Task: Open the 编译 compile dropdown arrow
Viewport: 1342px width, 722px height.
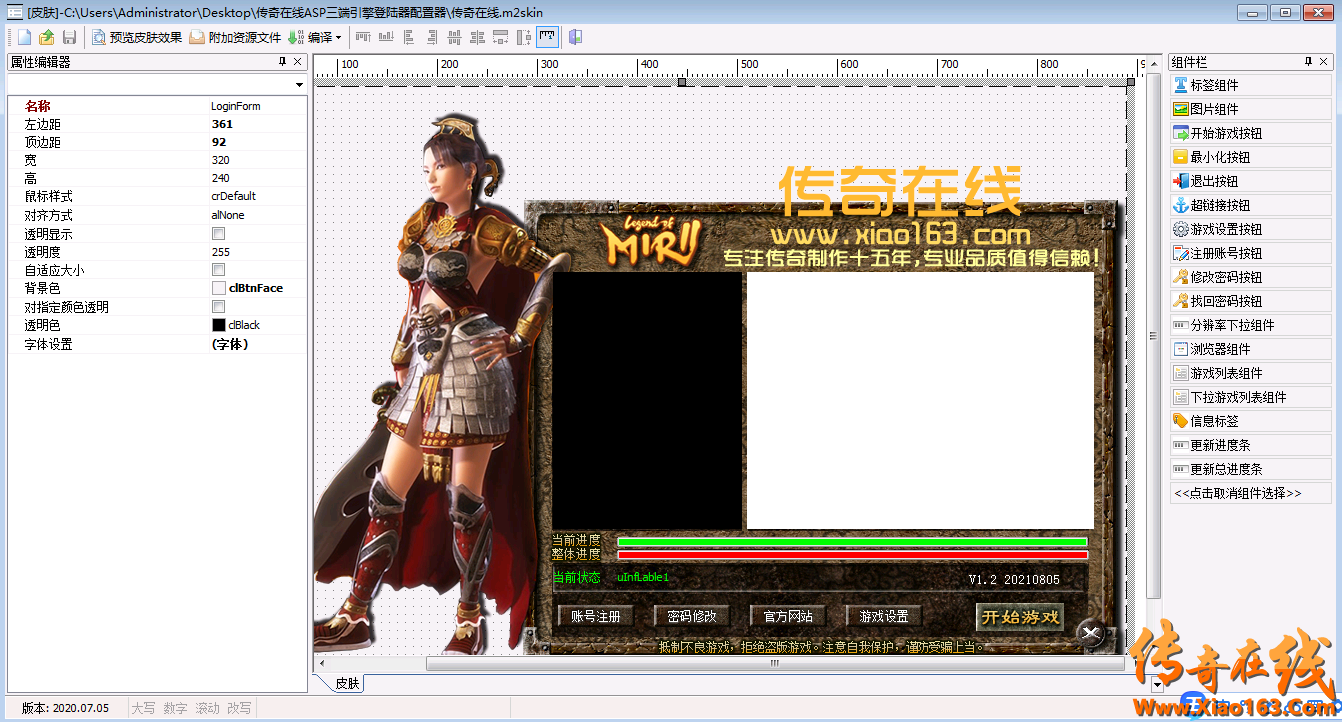Action: 338,38
